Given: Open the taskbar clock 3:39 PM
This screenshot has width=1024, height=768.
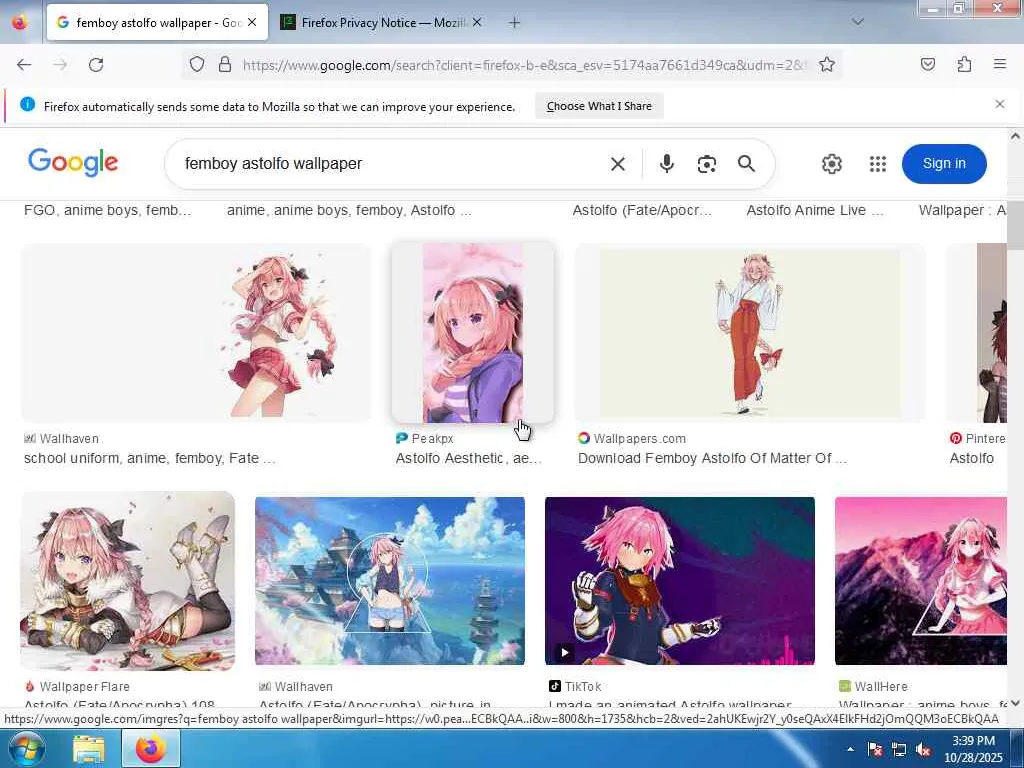Looking at the screenshot, I should click(x=973, y=749).
